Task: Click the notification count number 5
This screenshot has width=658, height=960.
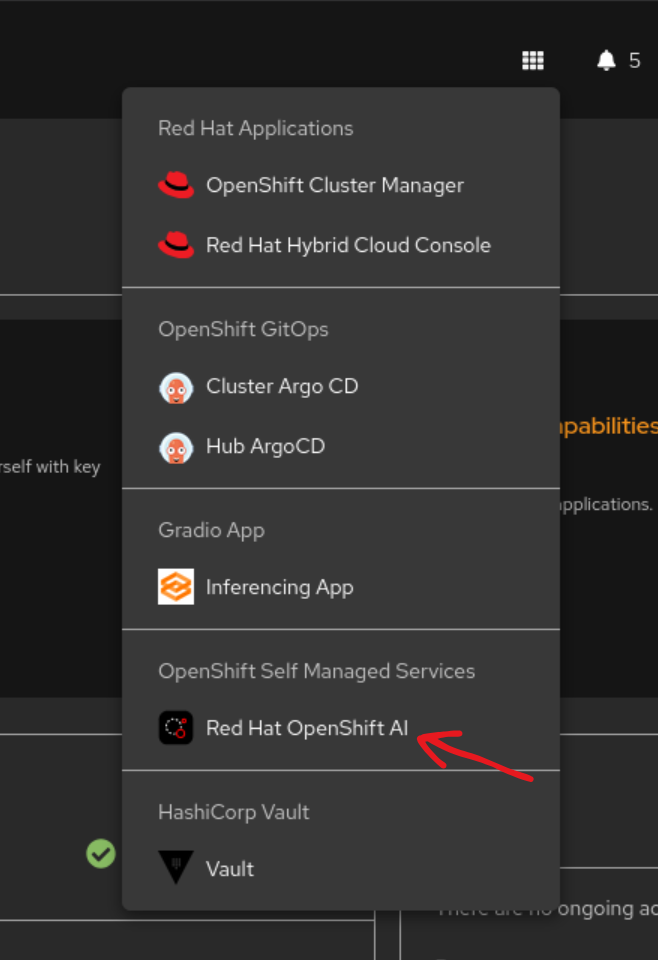Action: point(634,61)
